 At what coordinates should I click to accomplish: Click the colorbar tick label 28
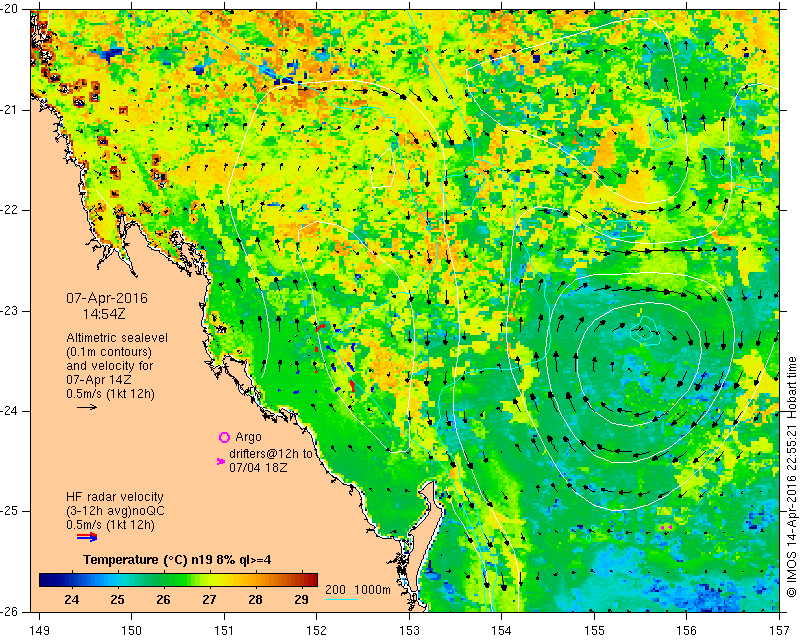coord(256,599)
